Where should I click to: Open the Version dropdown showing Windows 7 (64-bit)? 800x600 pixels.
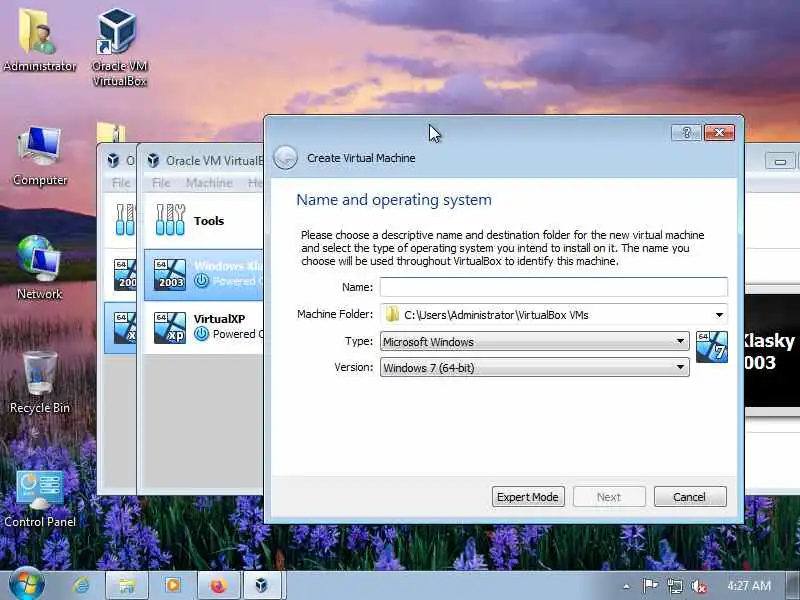click(534, 367)
